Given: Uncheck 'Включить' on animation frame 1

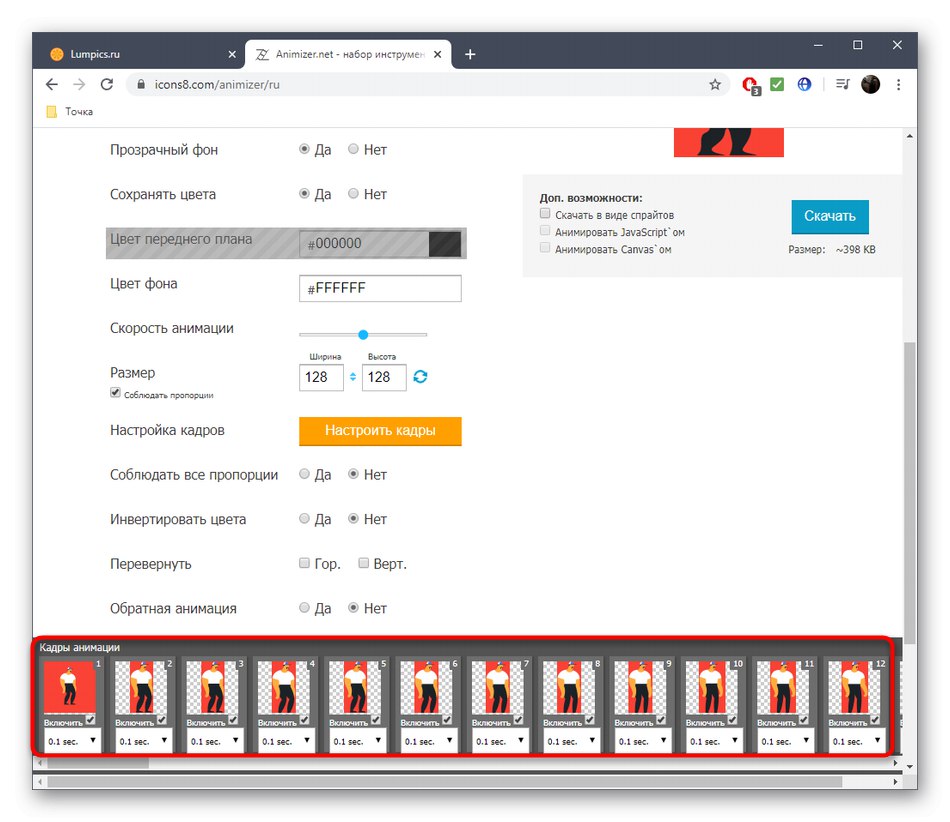Looking at the screenshot, I should click(88, 720).
